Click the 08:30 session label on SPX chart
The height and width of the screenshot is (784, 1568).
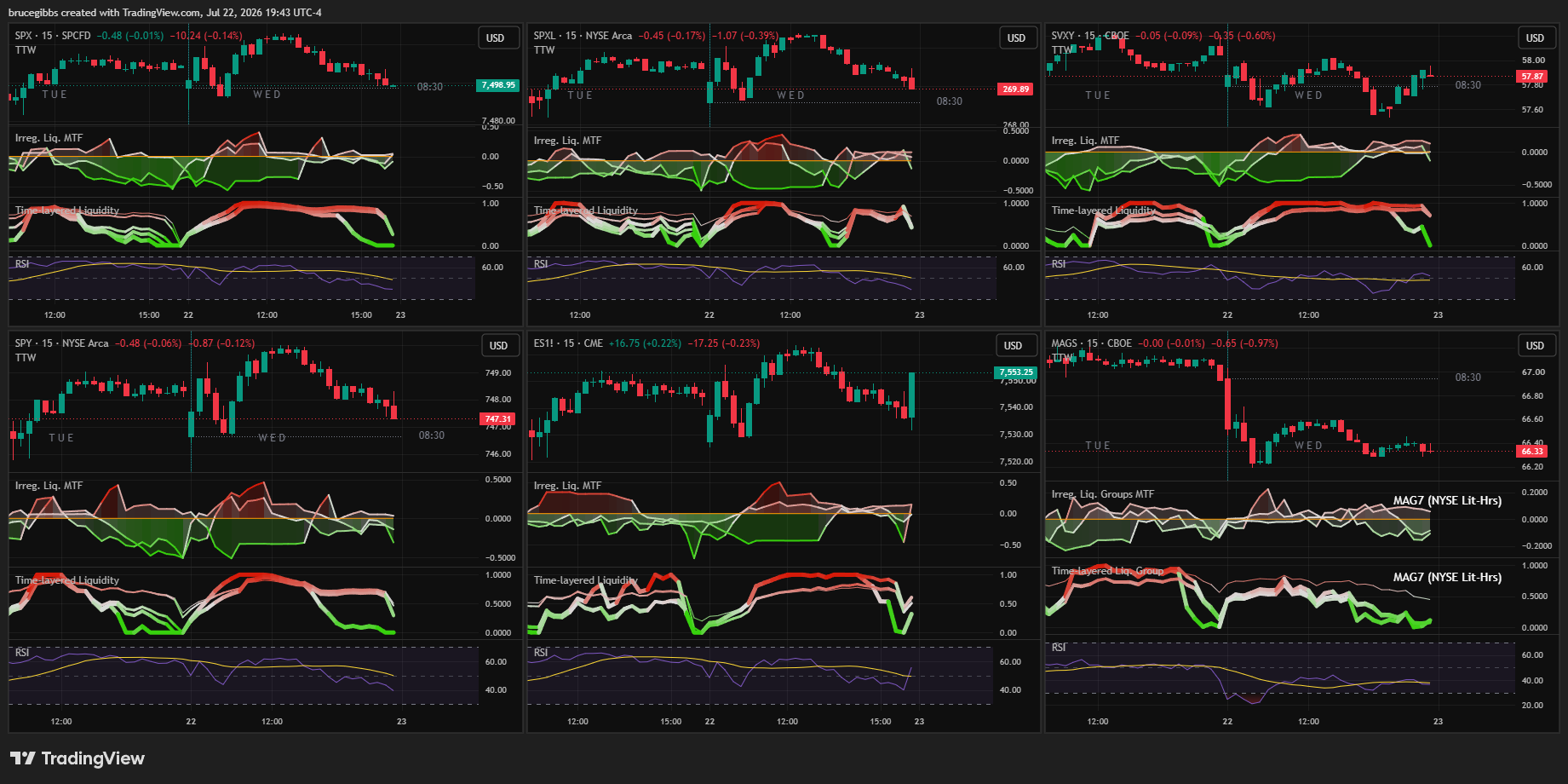430,87
